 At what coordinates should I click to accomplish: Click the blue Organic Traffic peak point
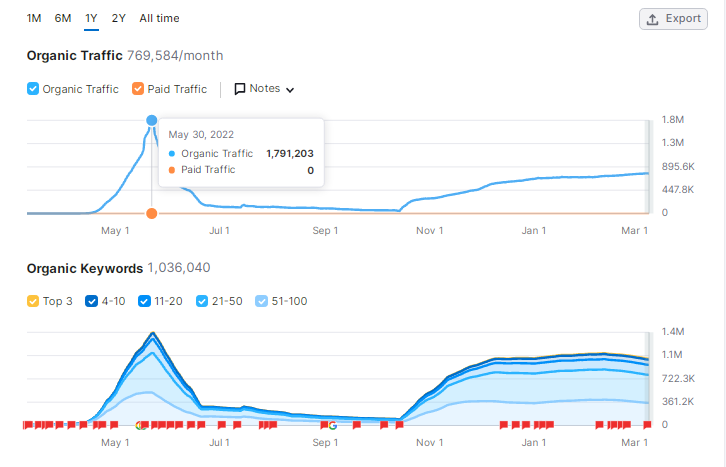click(x=151, y=120)
